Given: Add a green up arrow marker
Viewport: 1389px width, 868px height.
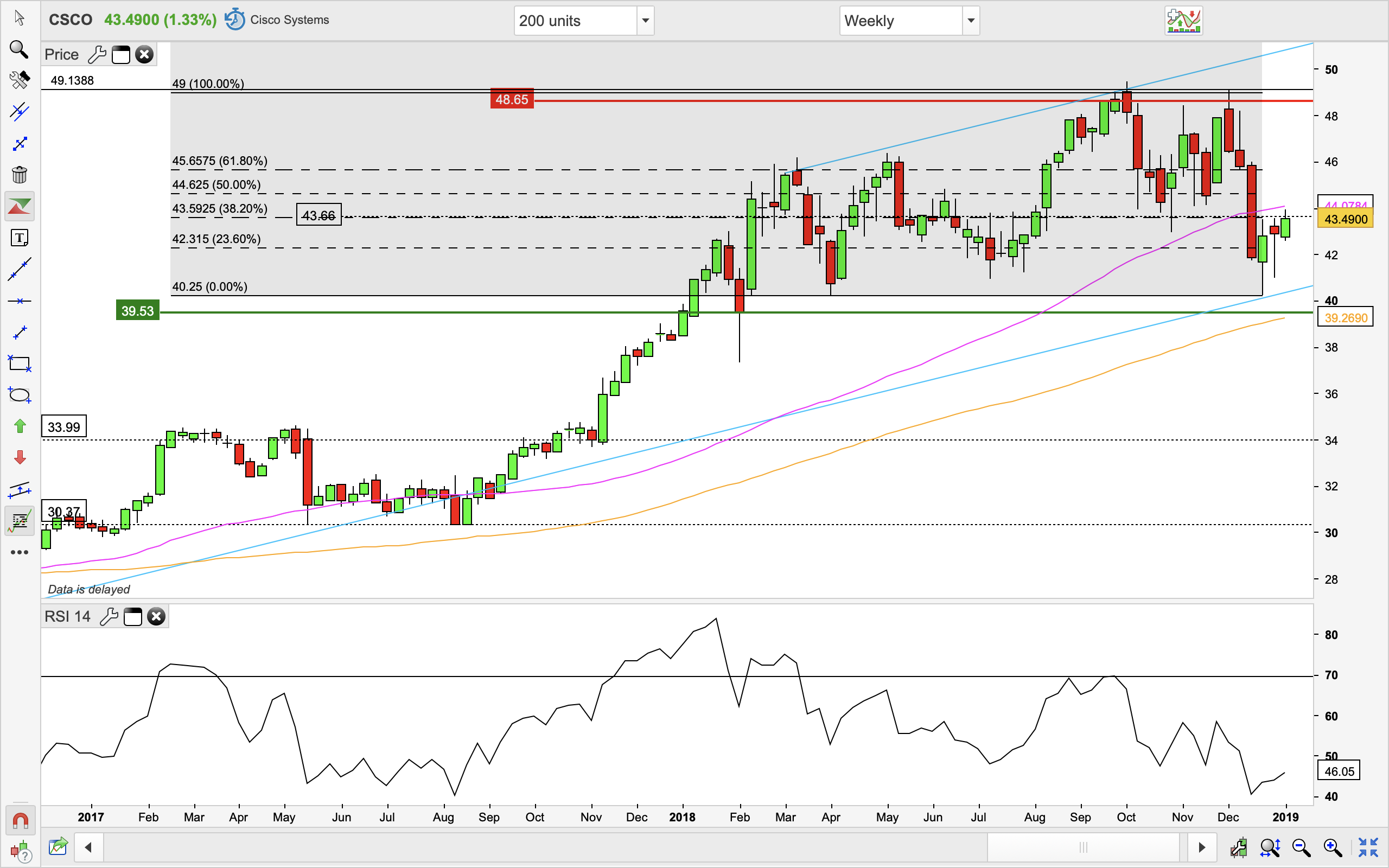Looking at the screenshot, I should 20,426.
